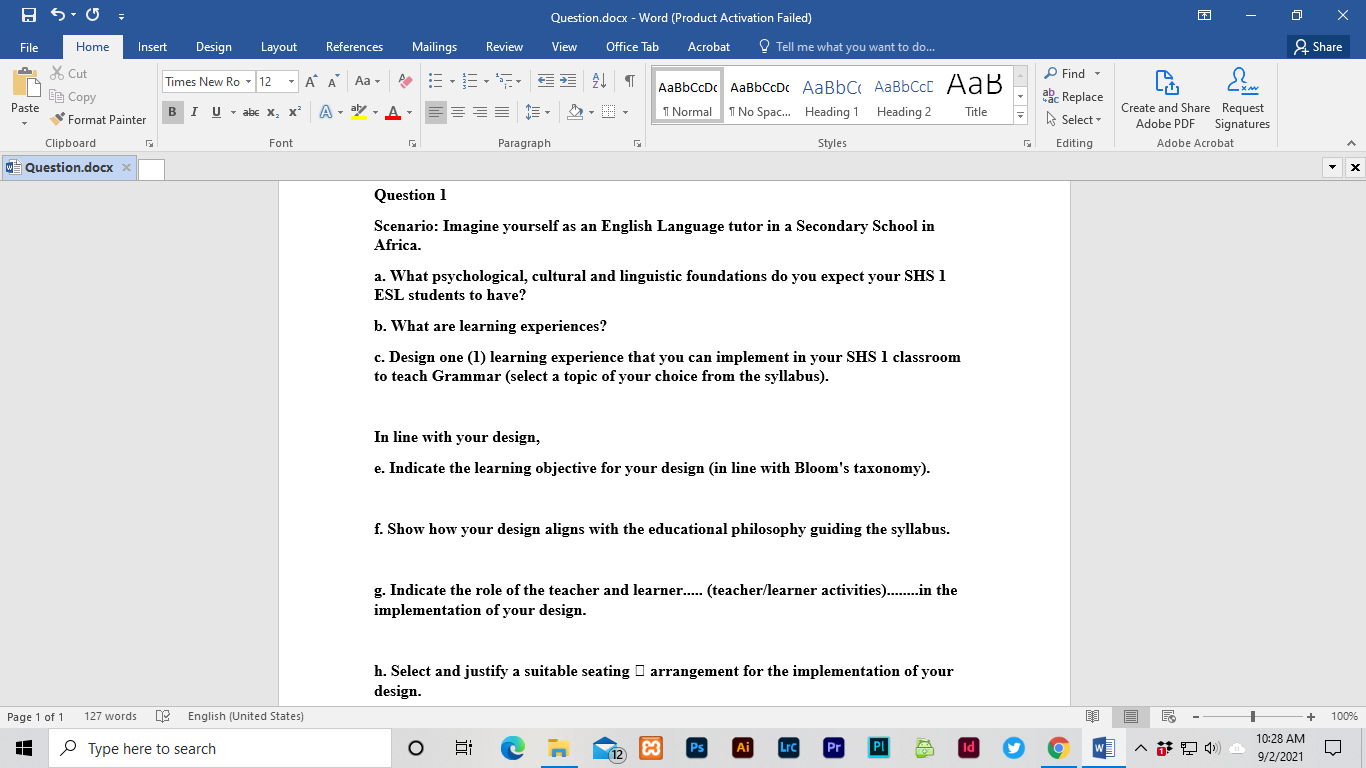Click the Copy button
1366x768 pixels.
(x=73, y=97)
